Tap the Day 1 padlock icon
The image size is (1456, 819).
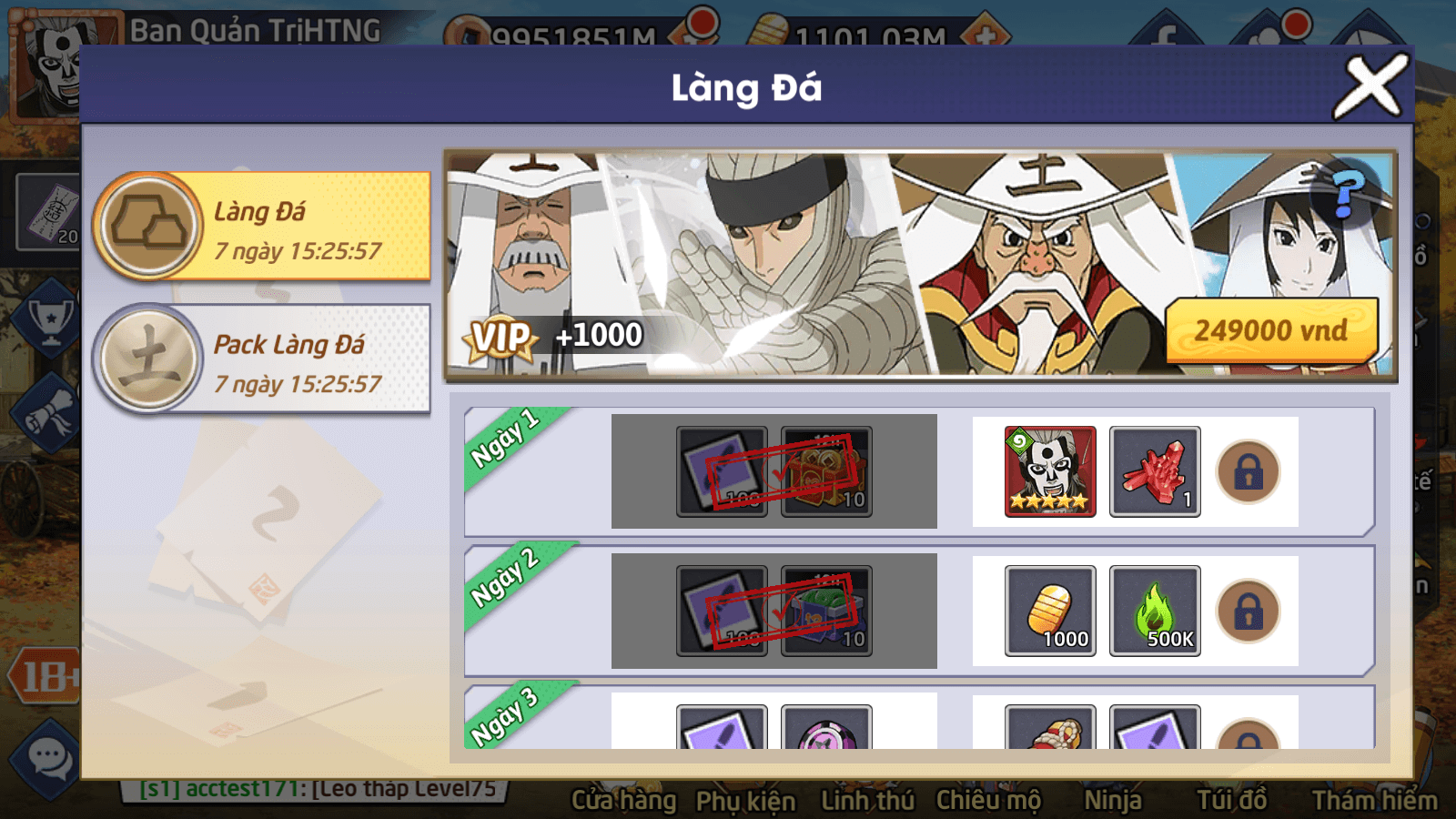(x=1249, y=472)
